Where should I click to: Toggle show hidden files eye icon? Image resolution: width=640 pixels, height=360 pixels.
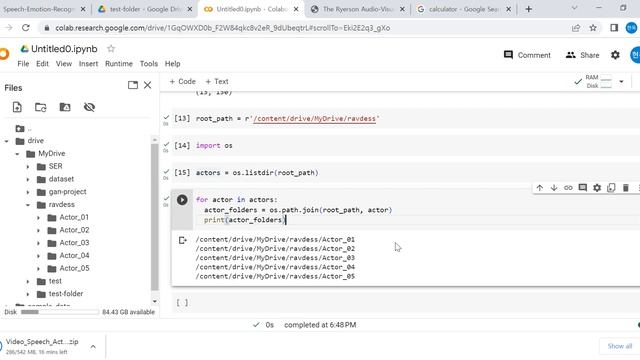(x=89, y=107)
